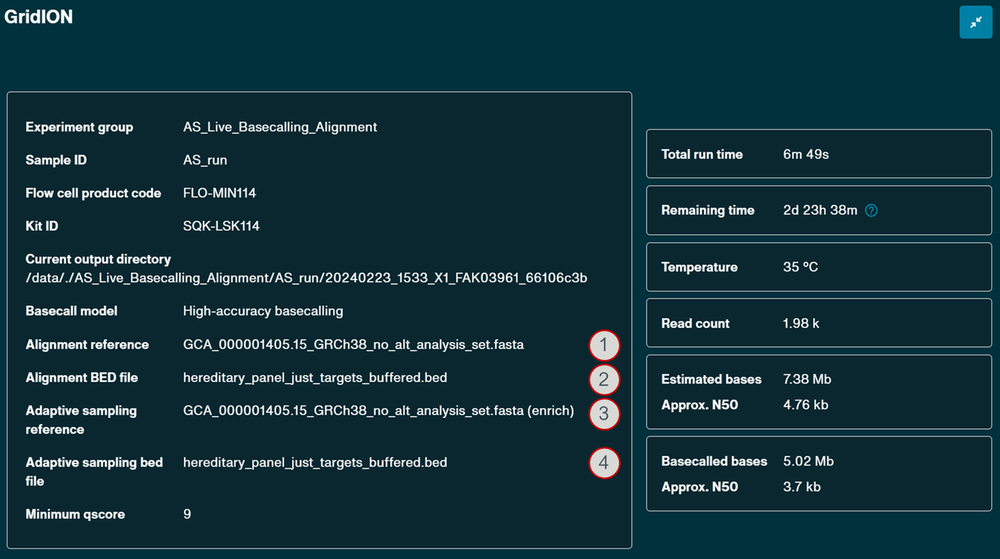Click the Minimum qscore label
The width and height of the screenshot is (1000, 559).
point(75,514)
